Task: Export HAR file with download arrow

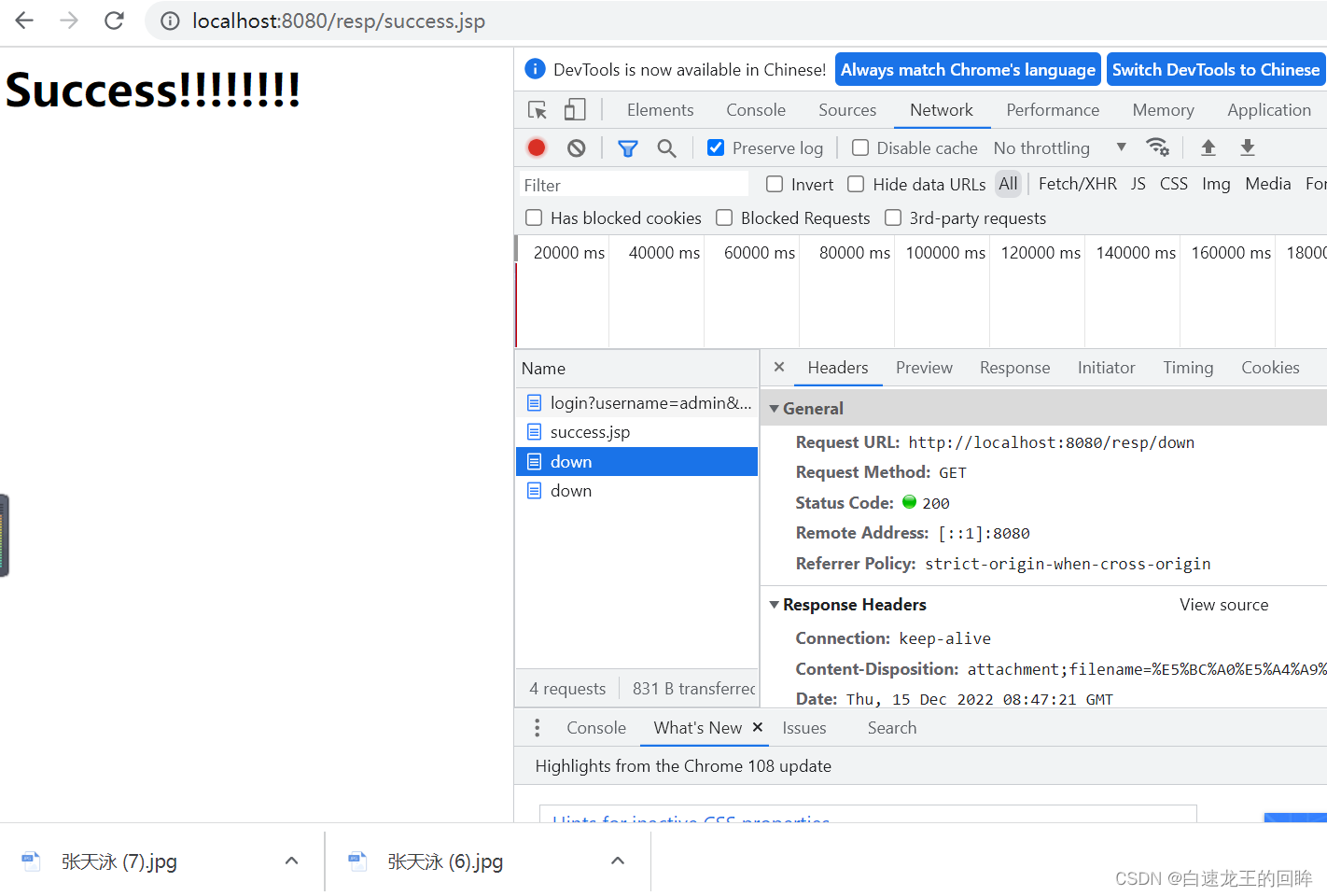Action: pyautogui.click(x=1248, y=147)
